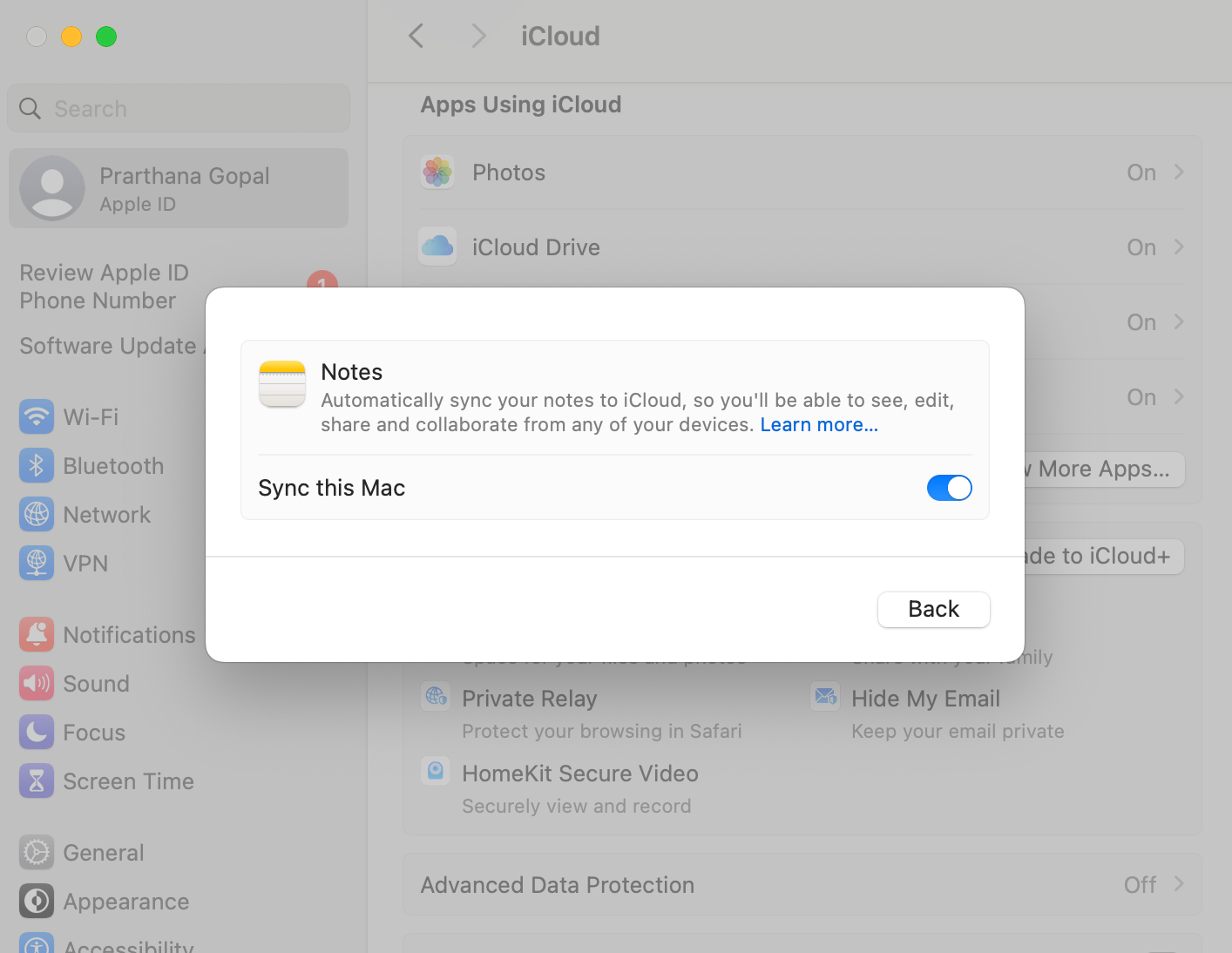The width and height of the screenshot is (1232, 953).
Task: Click the Sound speaker icon
Action: point(36,683)
